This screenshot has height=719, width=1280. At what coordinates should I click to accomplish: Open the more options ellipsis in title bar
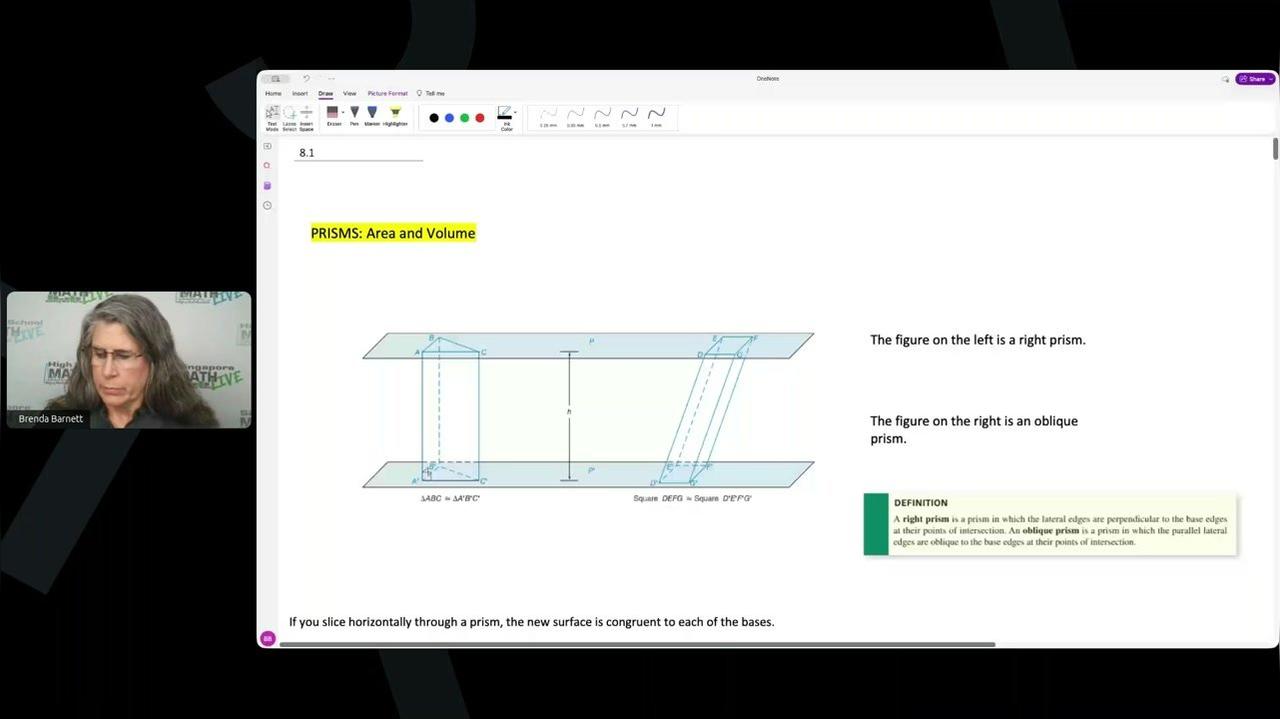coord(331,78)
